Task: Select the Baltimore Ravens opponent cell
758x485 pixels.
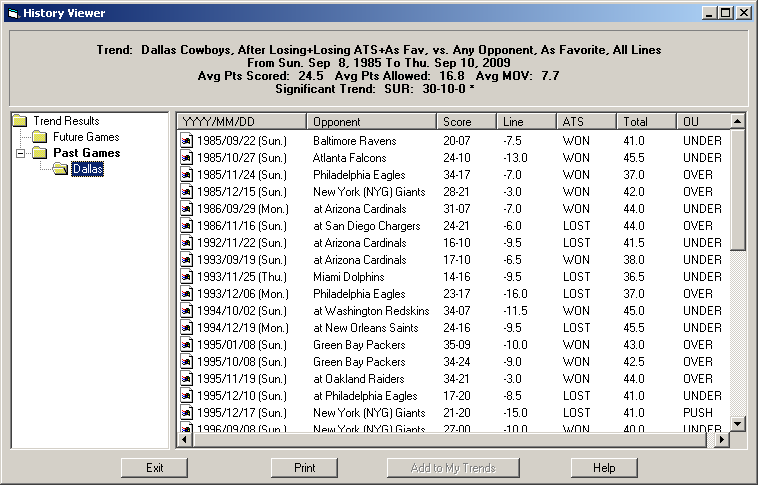Action: point(355,141)
